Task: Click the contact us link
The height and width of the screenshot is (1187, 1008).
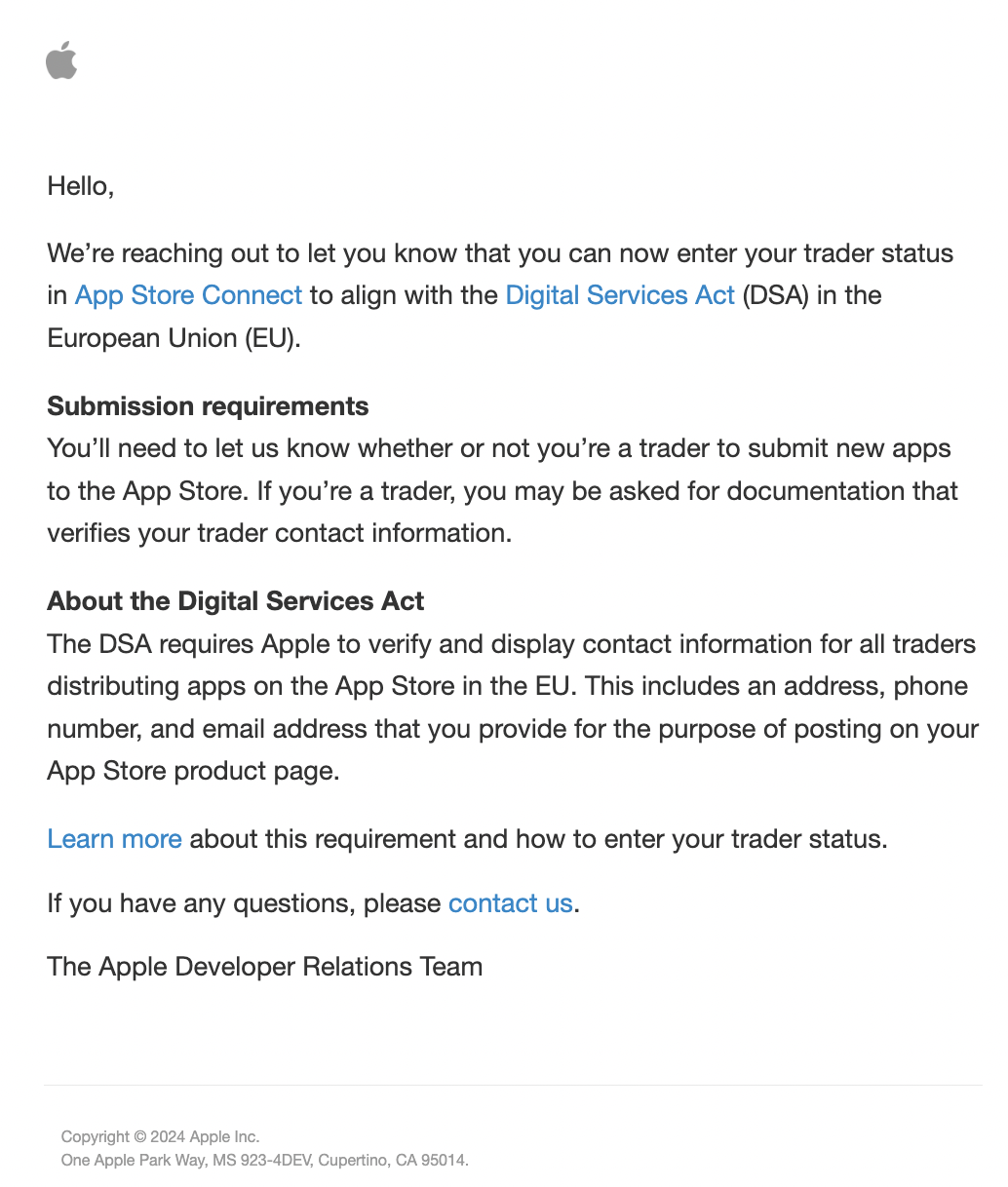Action: 511,903
